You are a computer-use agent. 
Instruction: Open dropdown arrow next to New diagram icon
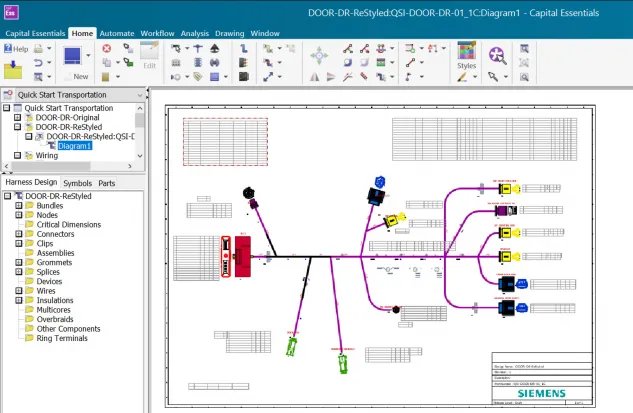tap(88, 56)
